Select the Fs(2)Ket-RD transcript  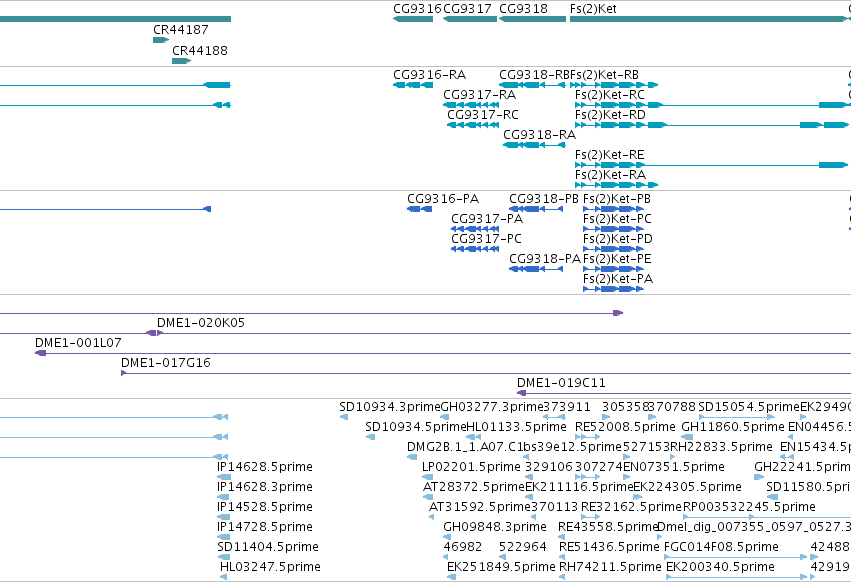coord(711,125)
